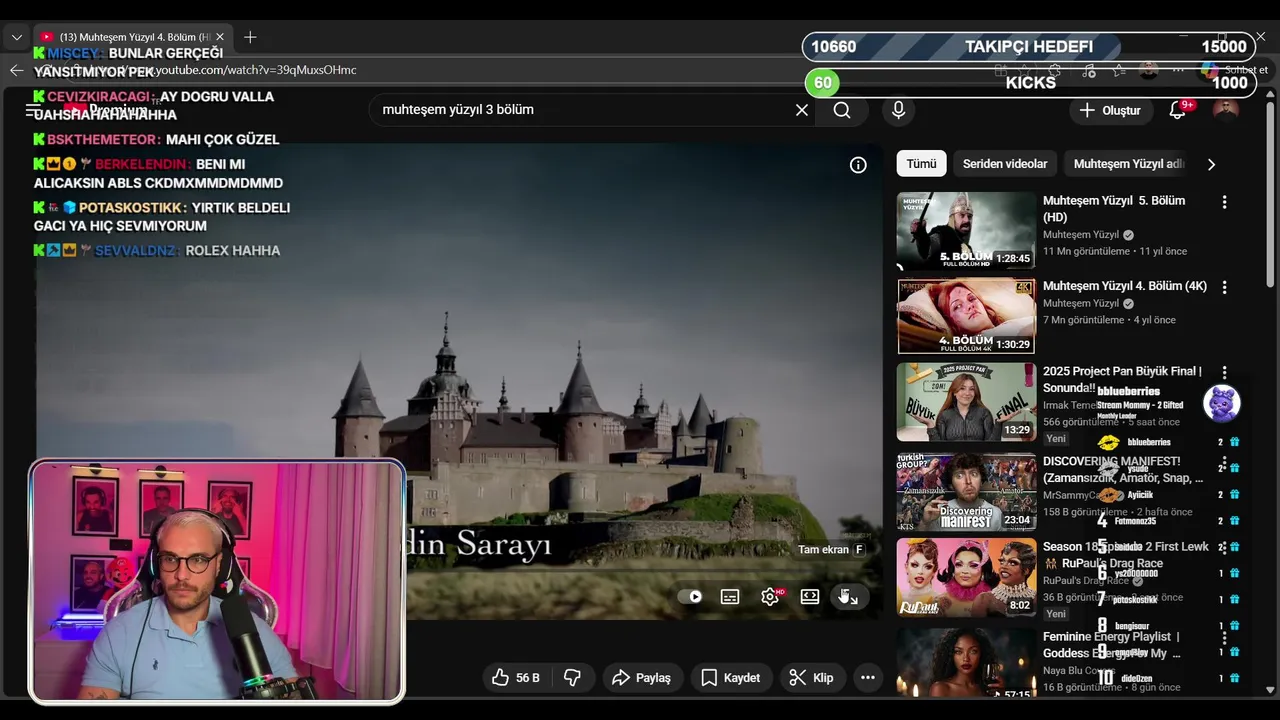Open a new browser tab
Image resolution: width=1280 pixels, height=720 pixels.
pyautogui.click(x=250, y=37)
